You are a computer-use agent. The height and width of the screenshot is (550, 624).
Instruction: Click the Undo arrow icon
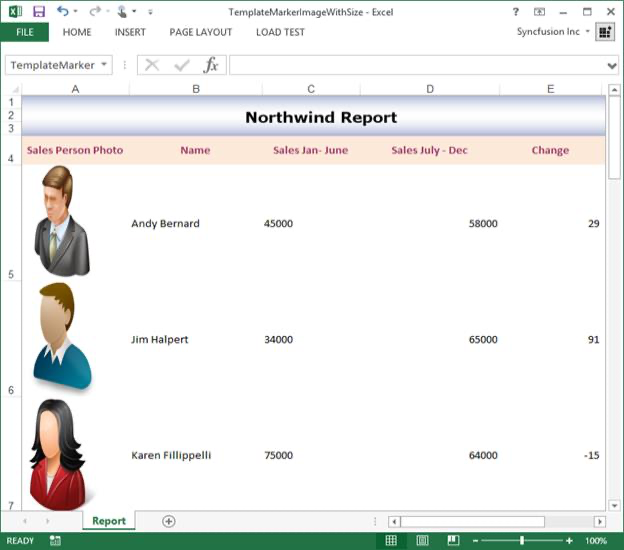[63, 12]
